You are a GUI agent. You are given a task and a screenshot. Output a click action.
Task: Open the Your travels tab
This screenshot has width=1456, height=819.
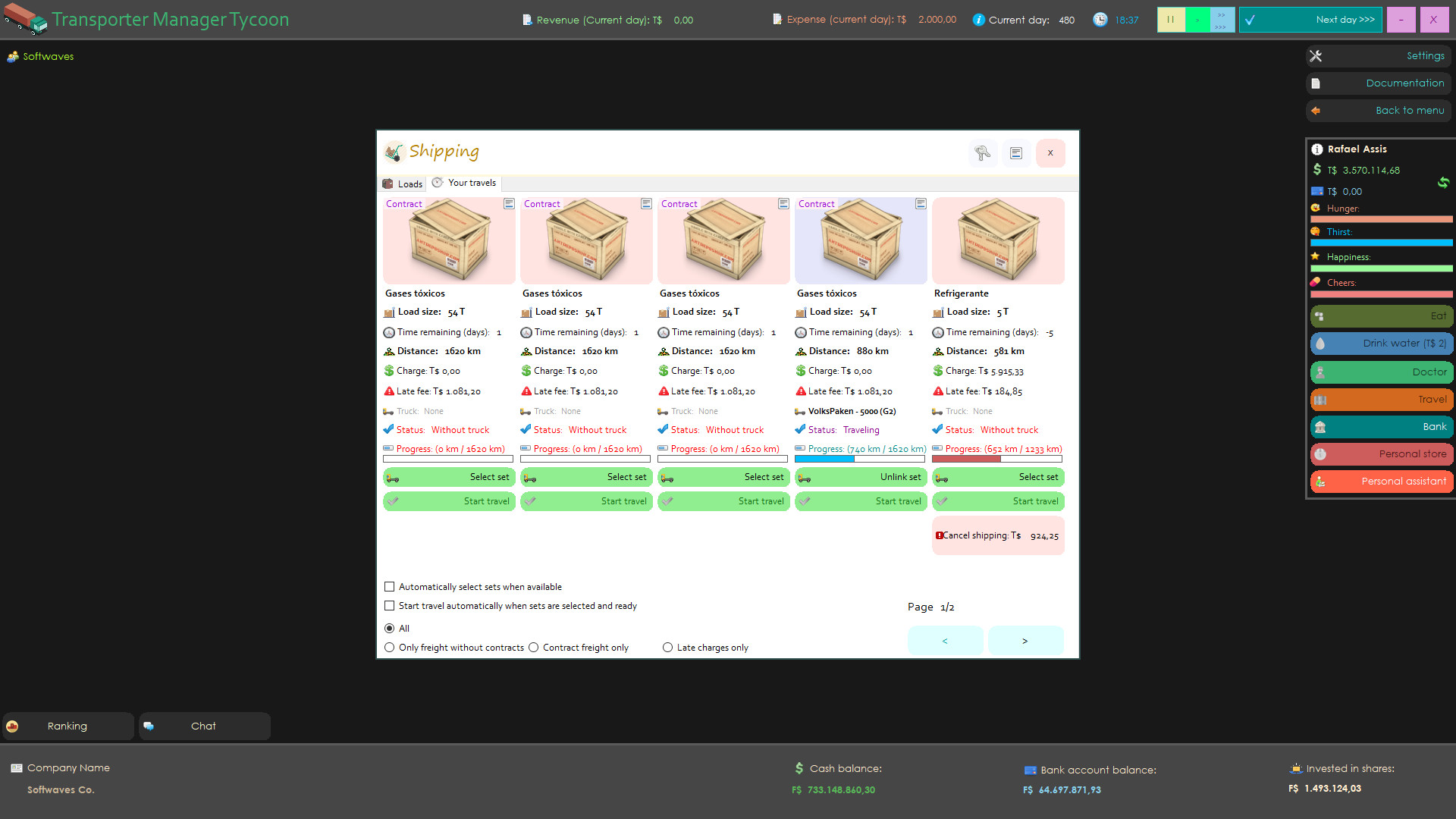click(463, 182)
